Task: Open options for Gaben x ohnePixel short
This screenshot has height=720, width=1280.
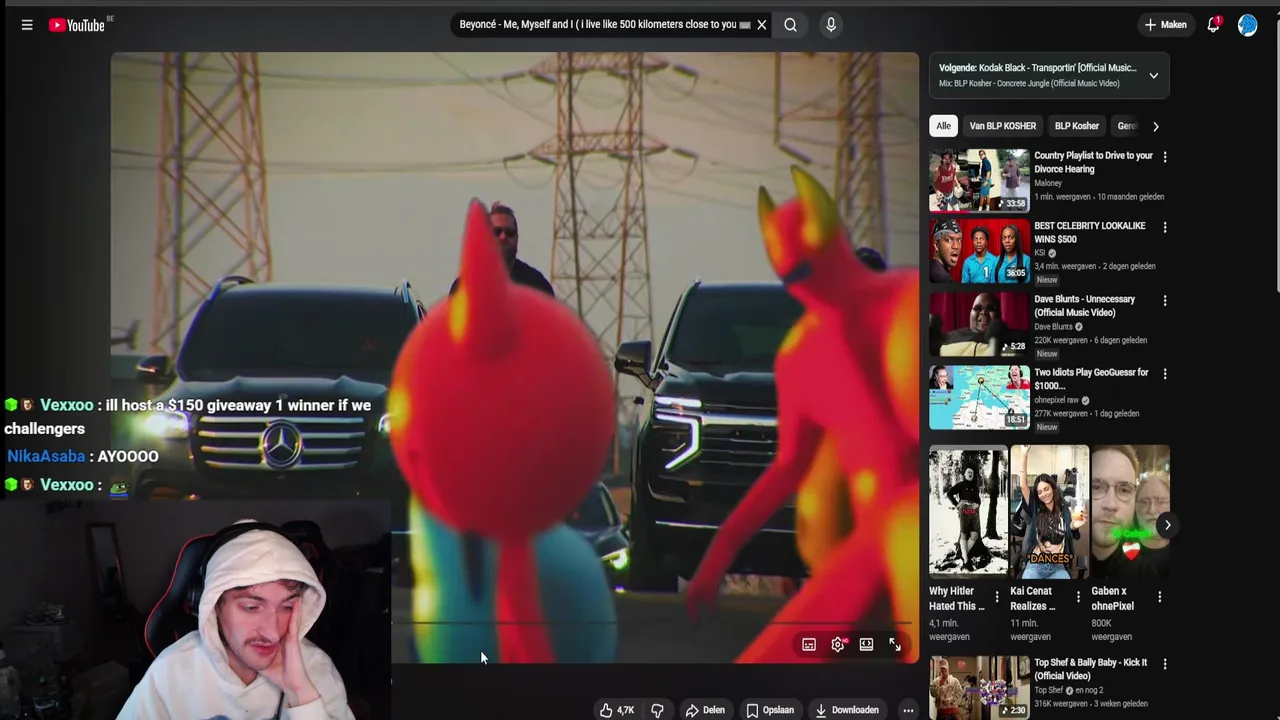Action: 1159,597
